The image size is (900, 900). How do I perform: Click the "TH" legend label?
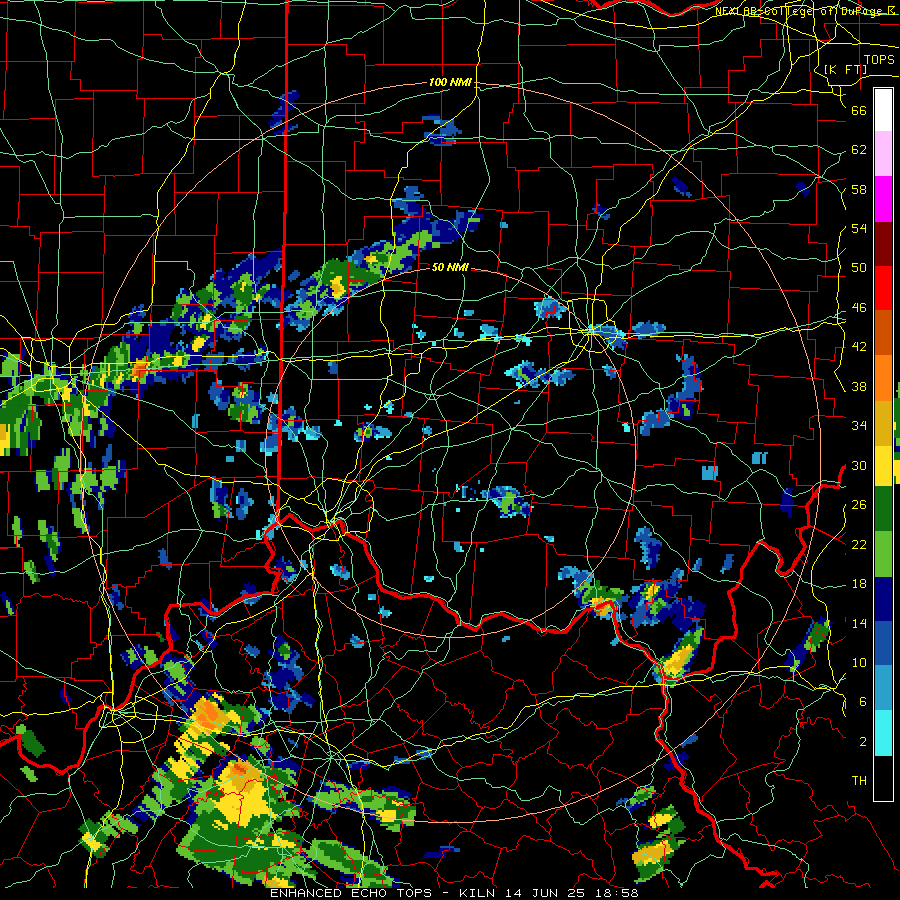(x=859, y=781)
